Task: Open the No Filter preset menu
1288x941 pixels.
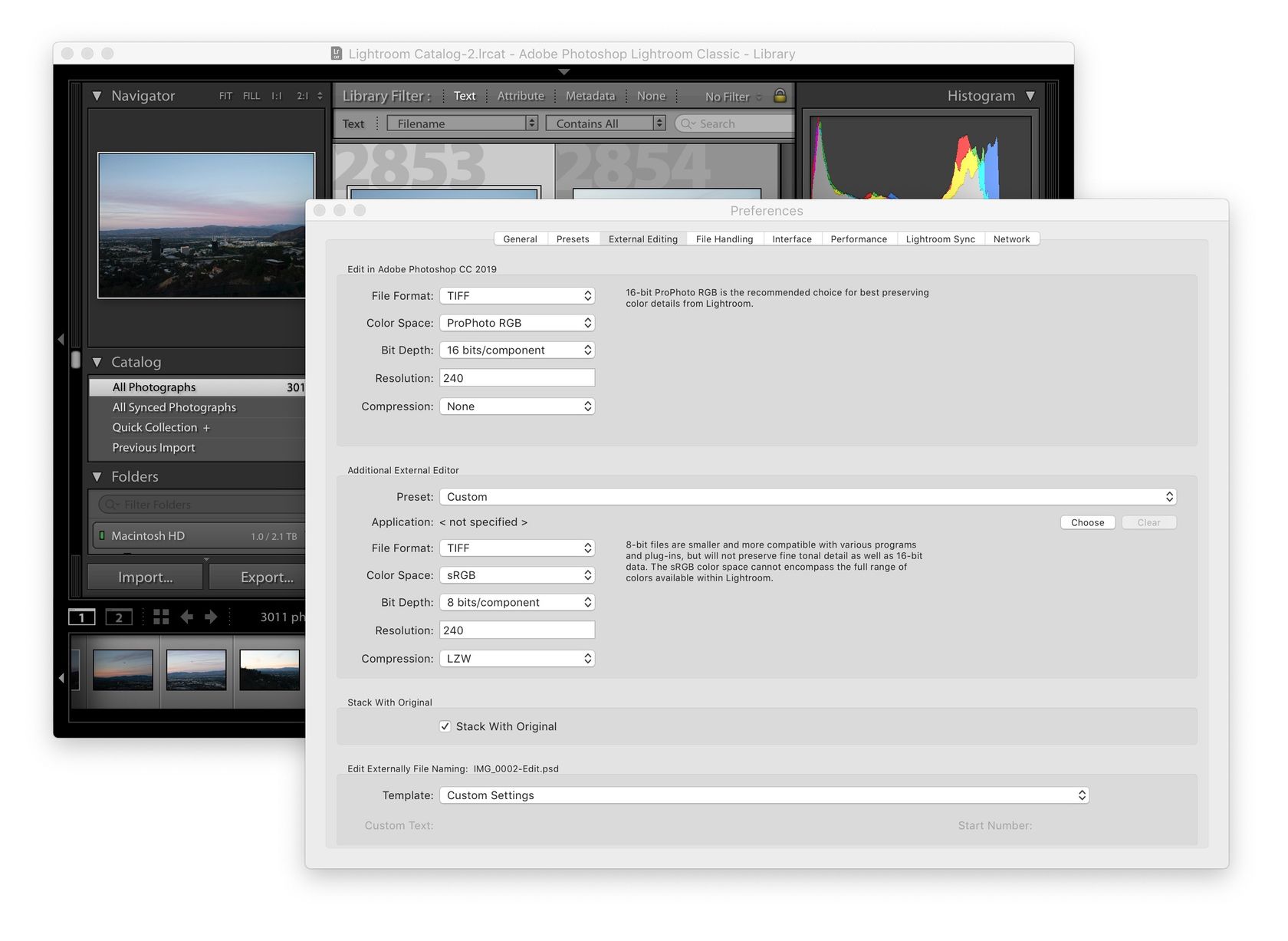Action: coord(733,97)
